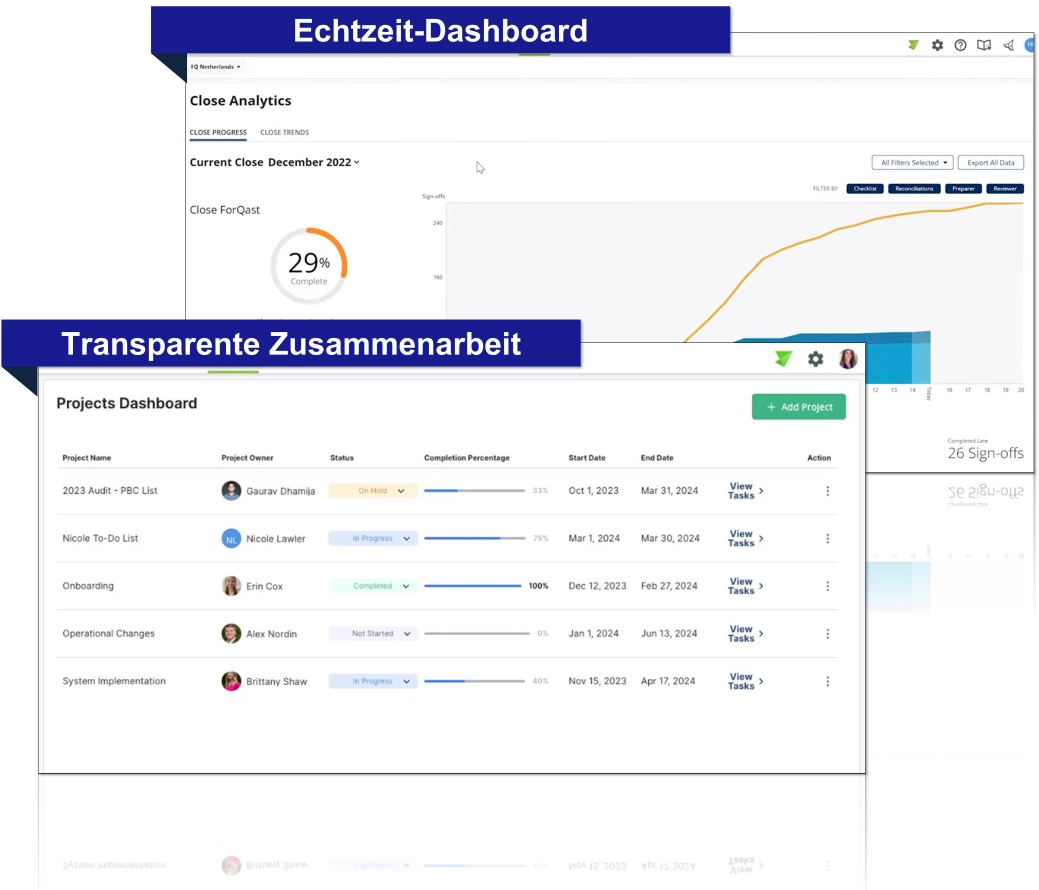1039x890 pixels.
Task: Click the 'Operational Changes' project name
Action: point(109,634)
